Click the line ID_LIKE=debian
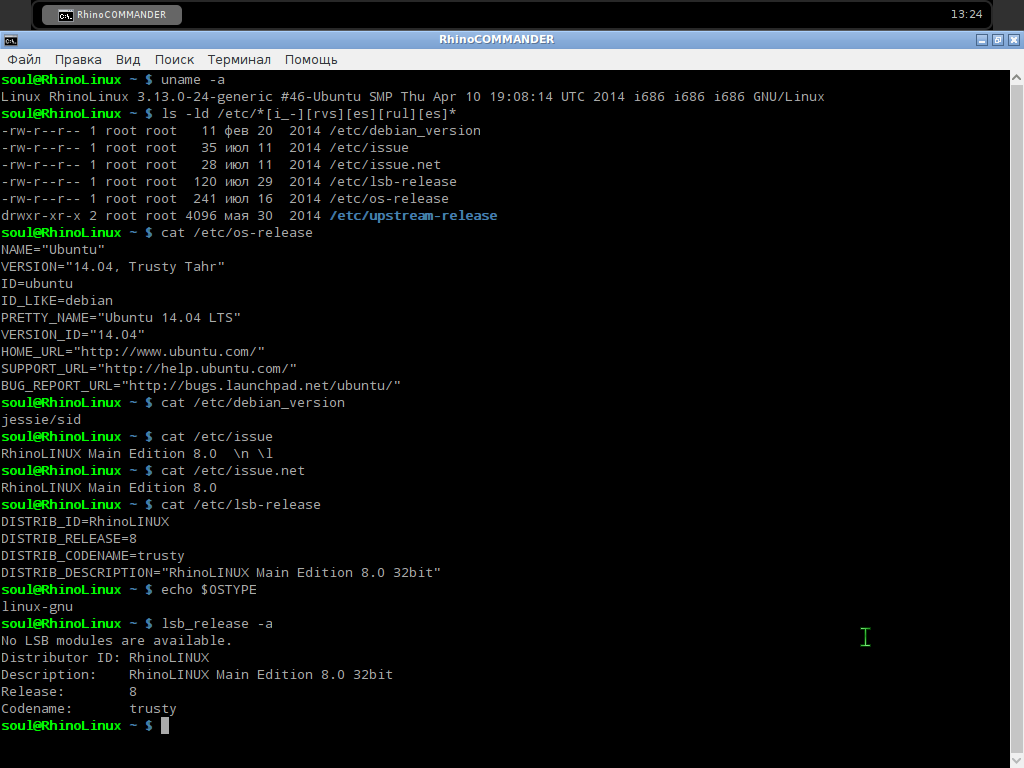The image size is (1024, 768). point(57,300)
